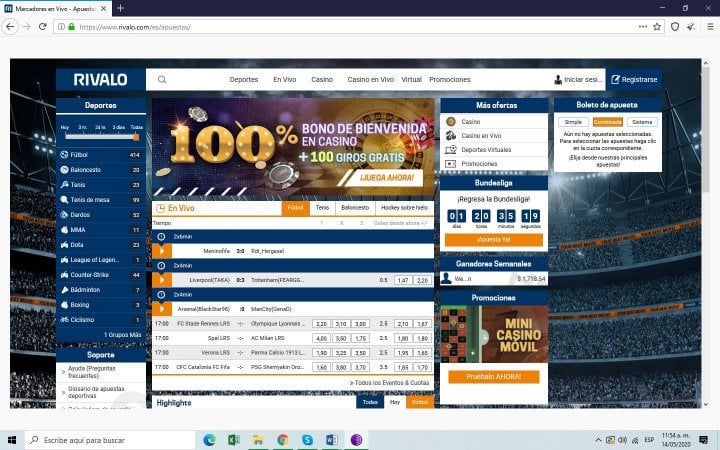Select the Combinada bet type

coord(608,122)
